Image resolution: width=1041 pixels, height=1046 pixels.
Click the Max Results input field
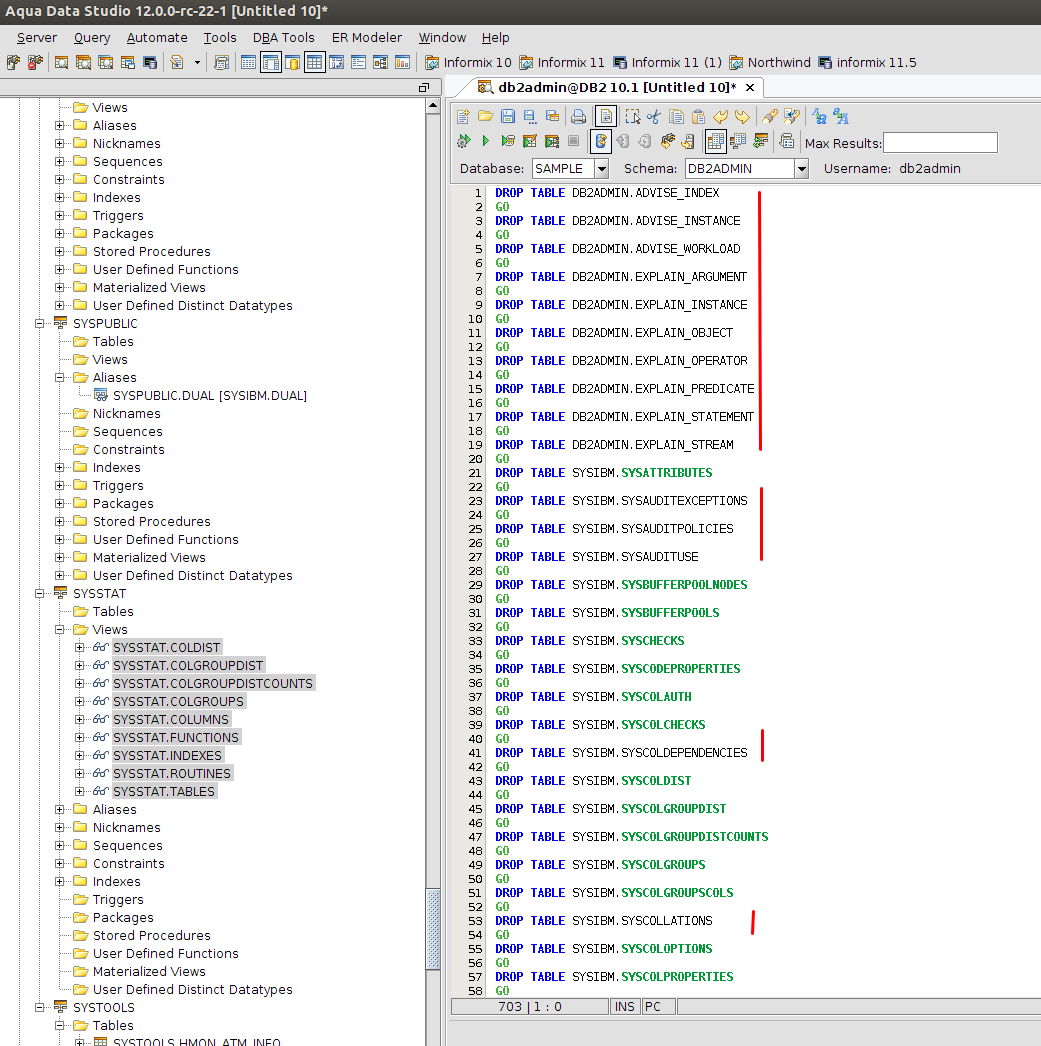click(x=939, y=143)
